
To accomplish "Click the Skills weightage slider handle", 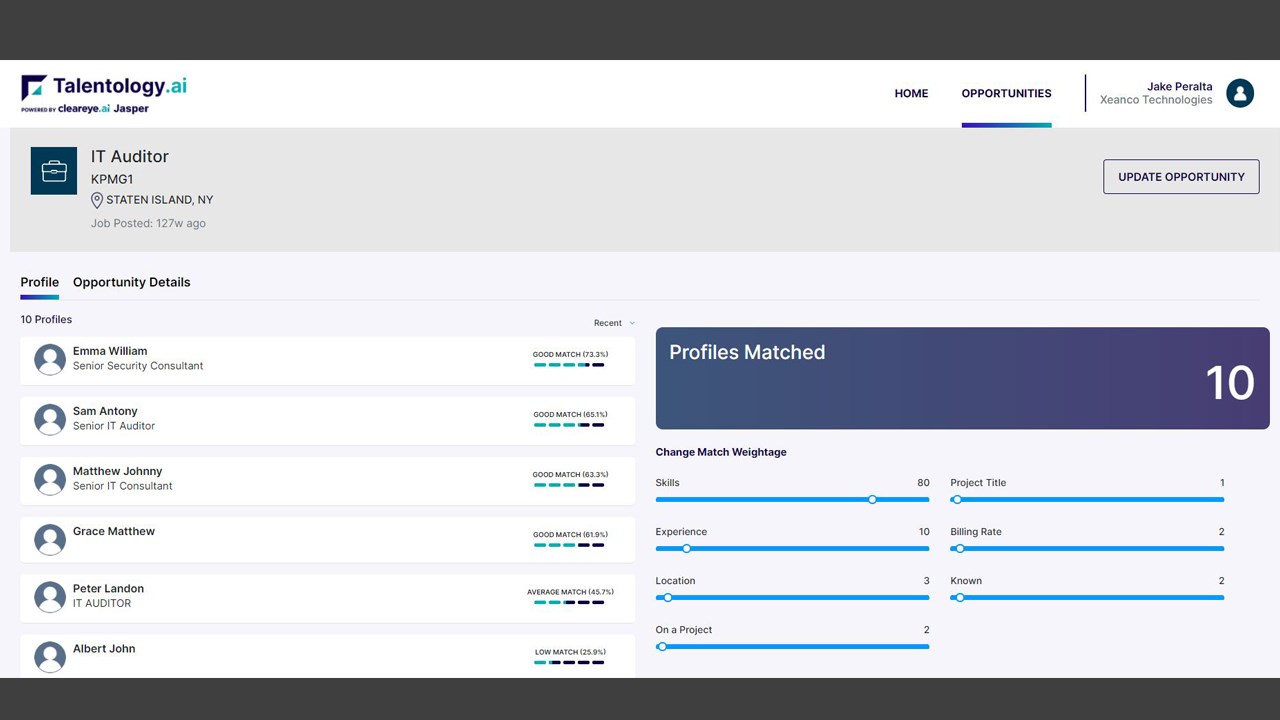I will pos(872,499).
